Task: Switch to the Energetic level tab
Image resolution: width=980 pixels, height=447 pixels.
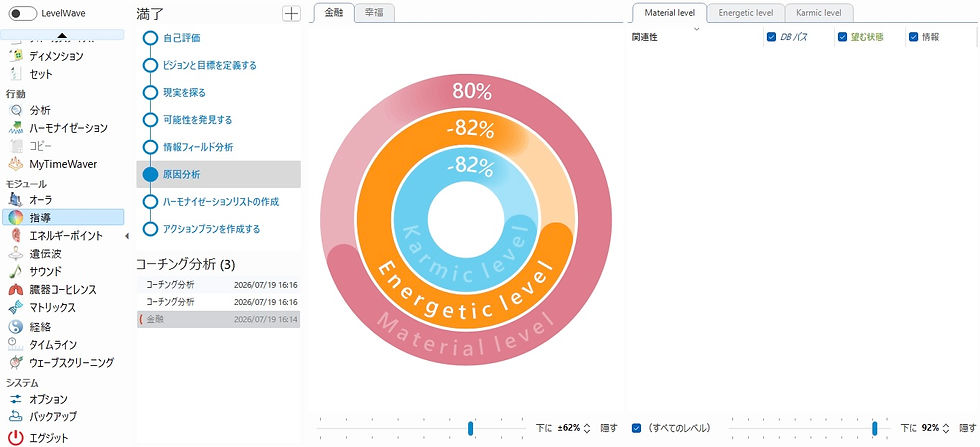Action: pos(746,13)
